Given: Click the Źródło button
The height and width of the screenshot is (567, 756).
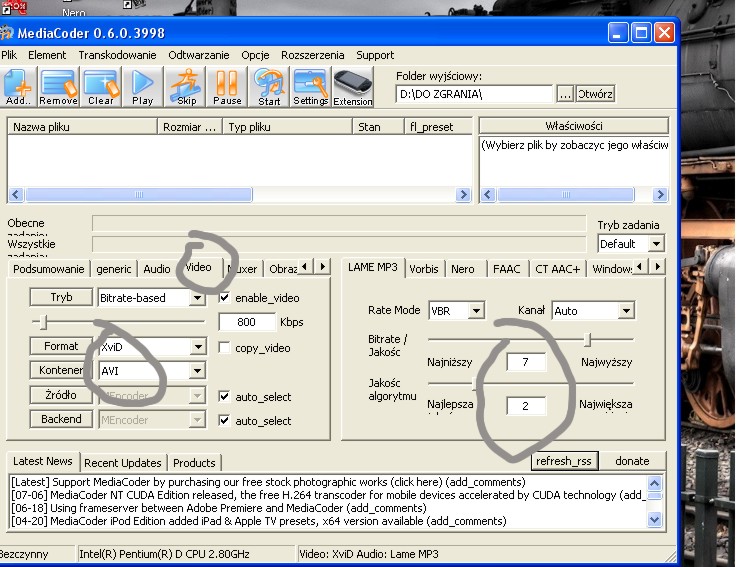Looking at the screenshot, I should [x=61, y=395].
